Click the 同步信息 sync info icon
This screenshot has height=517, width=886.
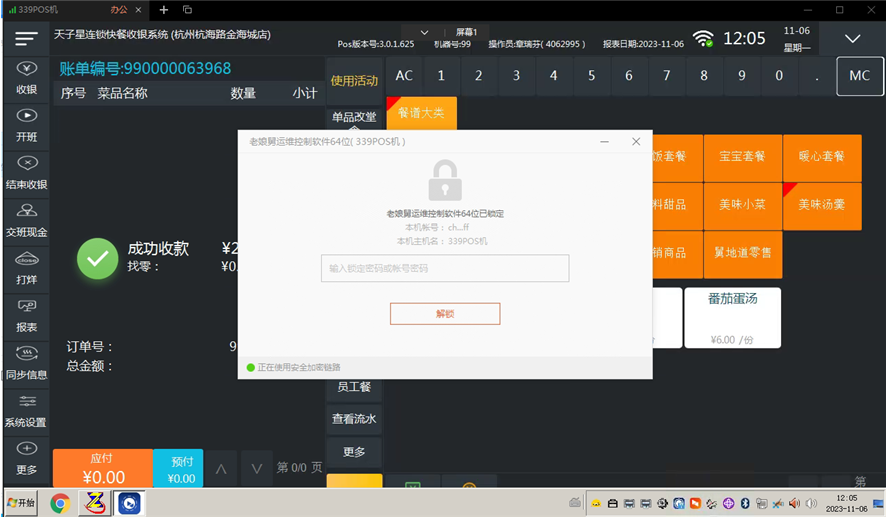27,363
